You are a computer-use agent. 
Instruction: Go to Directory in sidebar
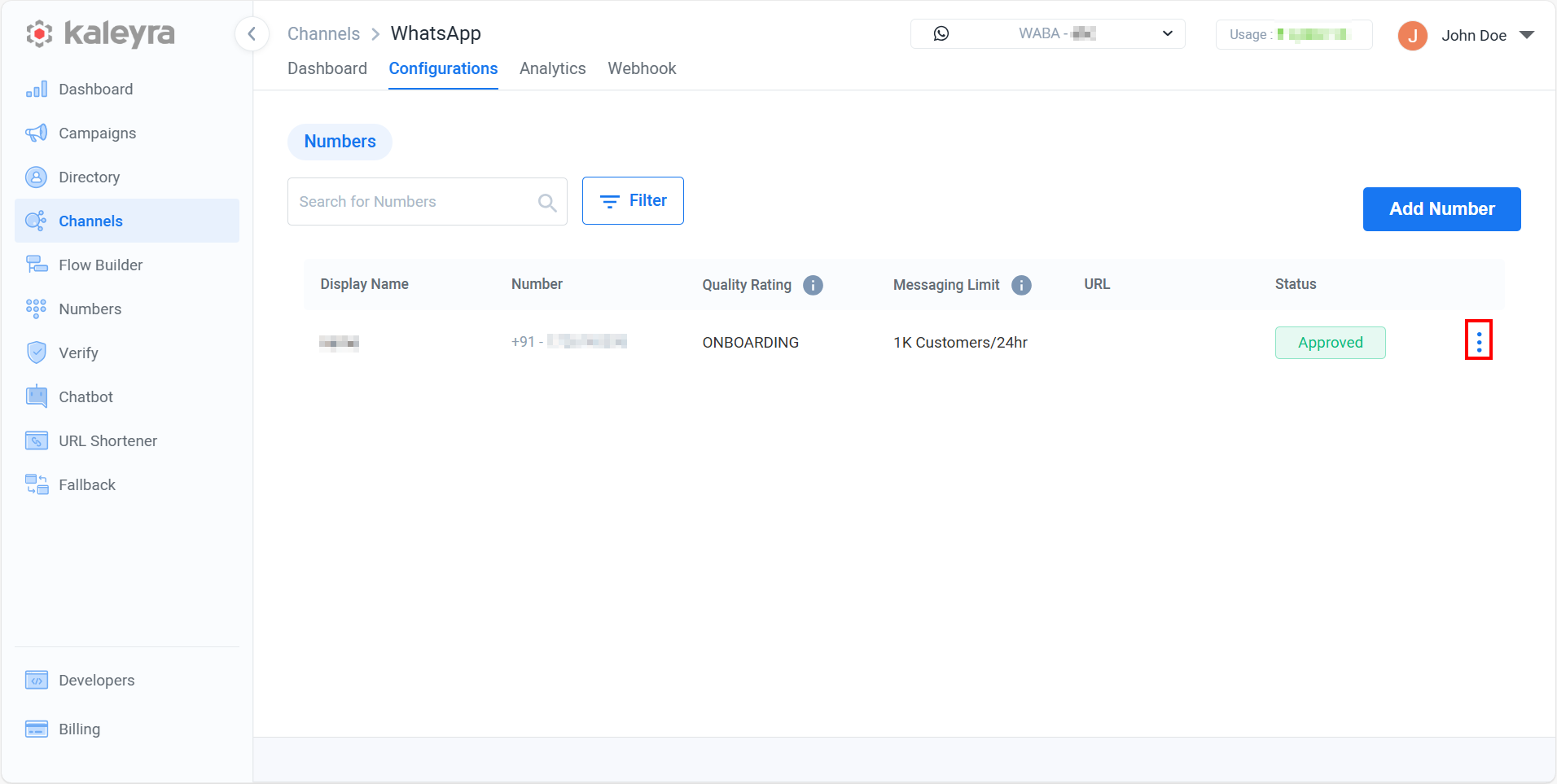pyautogui.click(x=127, y=177)
